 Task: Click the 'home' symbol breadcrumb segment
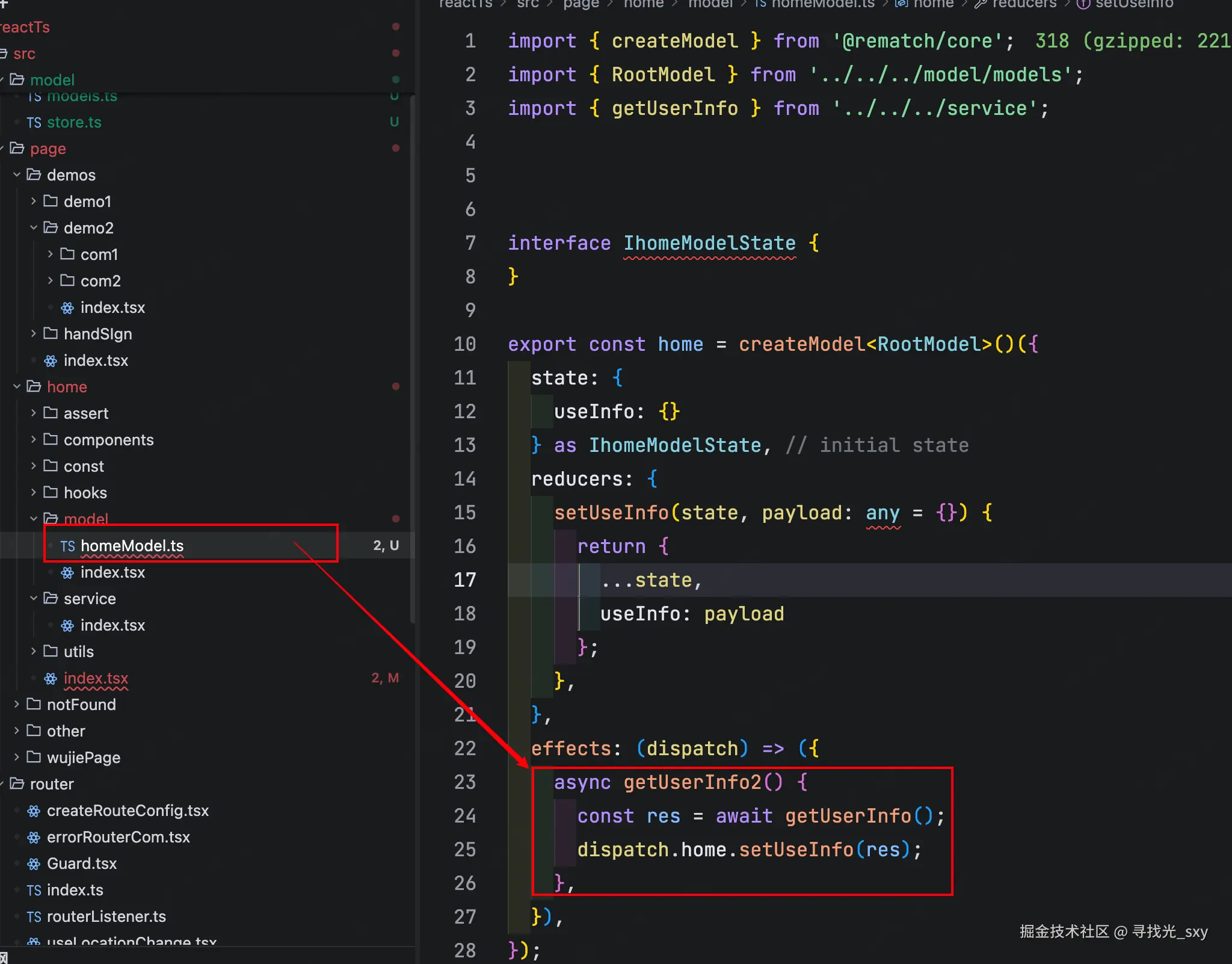(x=933, y=4)
